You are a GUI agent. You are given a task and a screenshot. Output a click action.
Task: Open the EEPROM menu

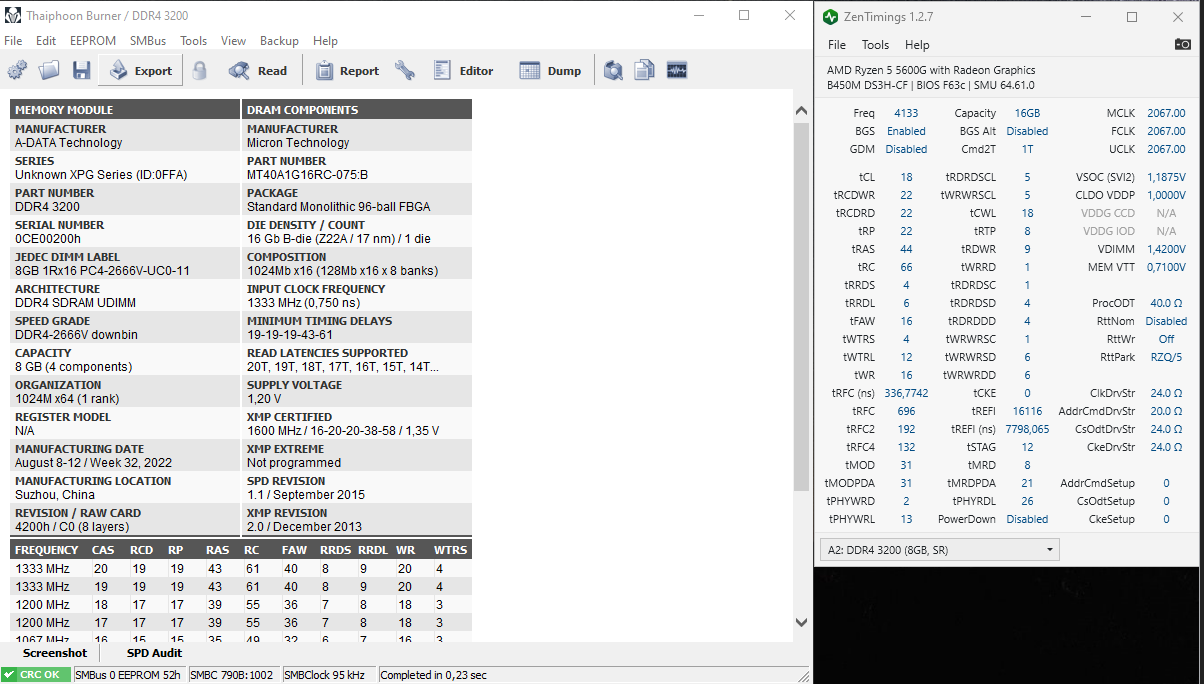click(x=93, y=41)
